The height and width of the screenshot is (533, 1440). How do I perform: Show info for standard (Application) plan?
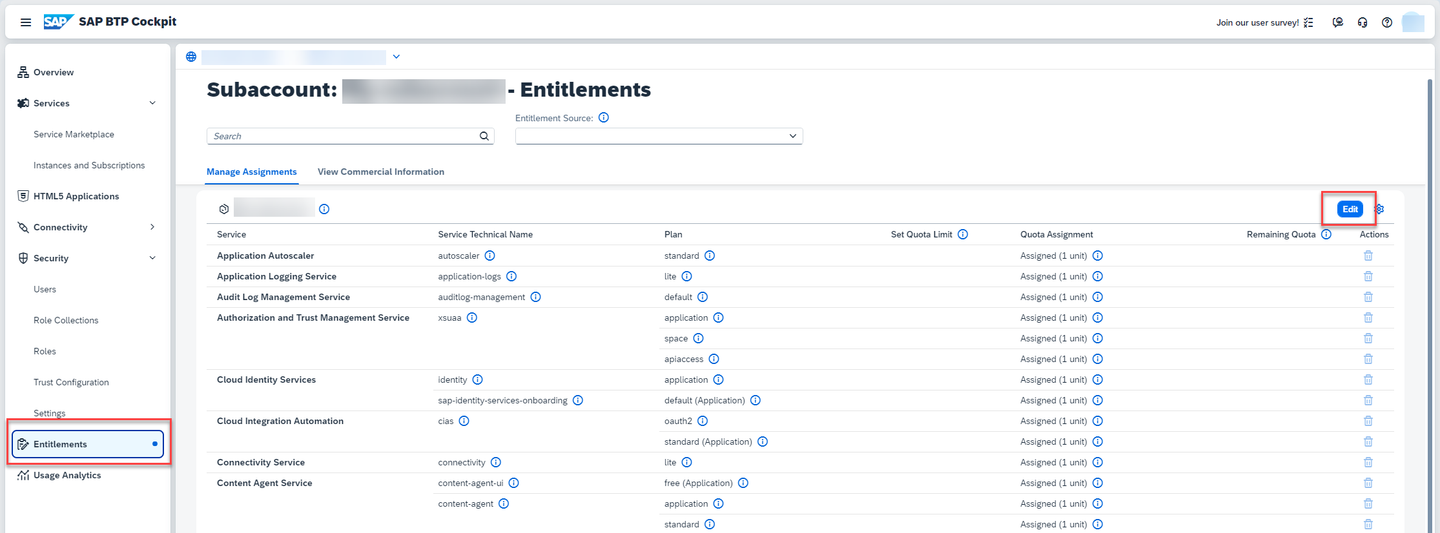762,442
